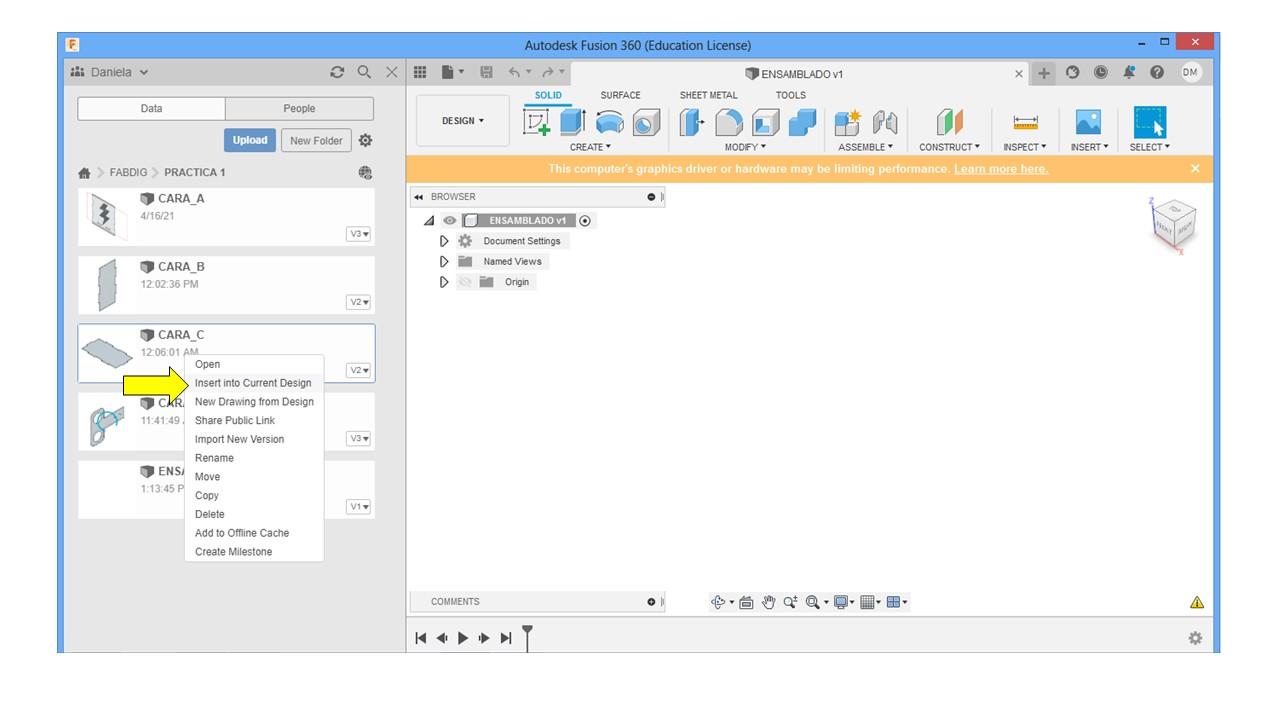This screenshot has height=720, width=1280.
Task: Search the data panel
Action: [x=365, y=72]
